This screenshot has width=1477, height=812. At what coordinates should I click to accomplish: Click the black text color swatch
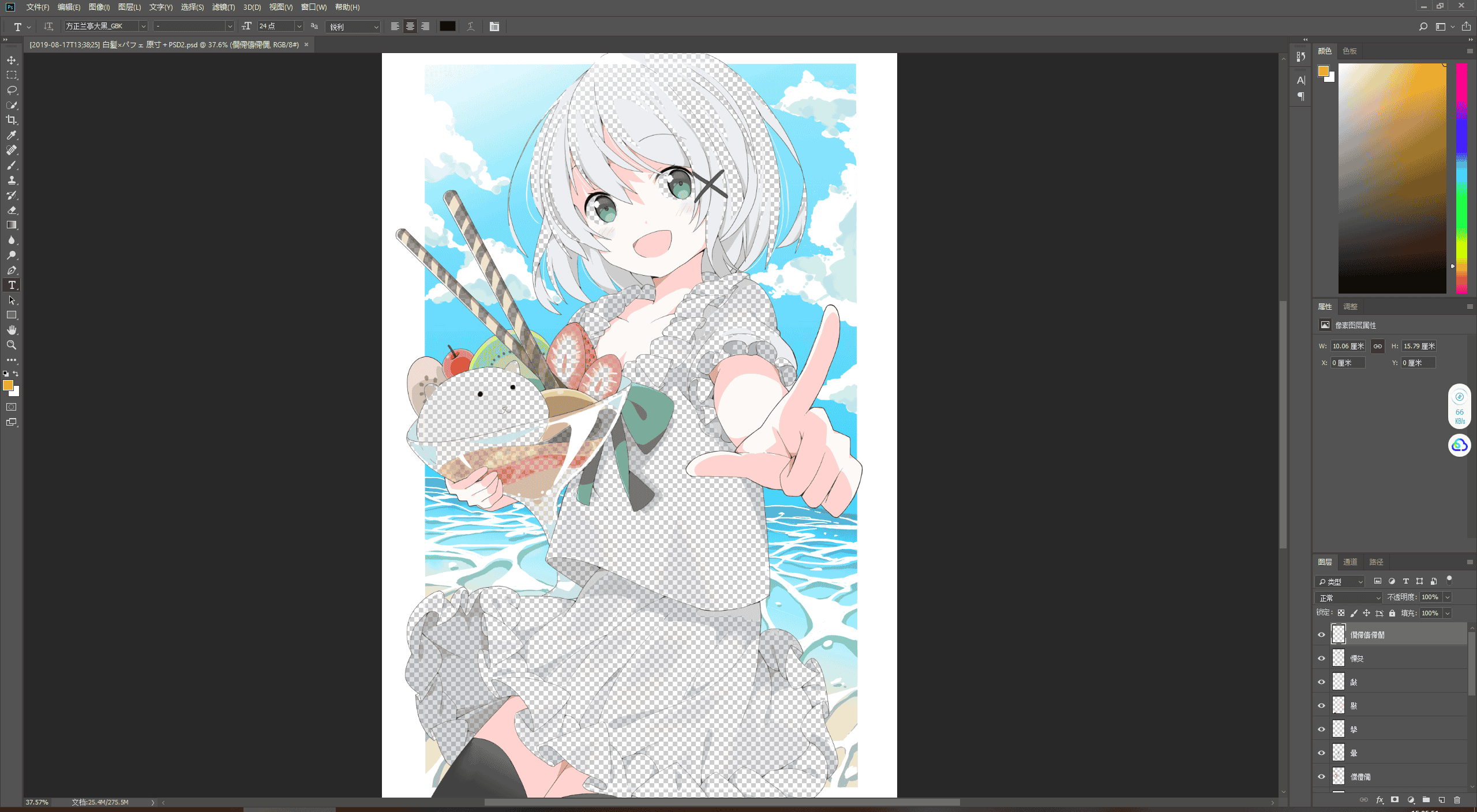coord(448,27)
